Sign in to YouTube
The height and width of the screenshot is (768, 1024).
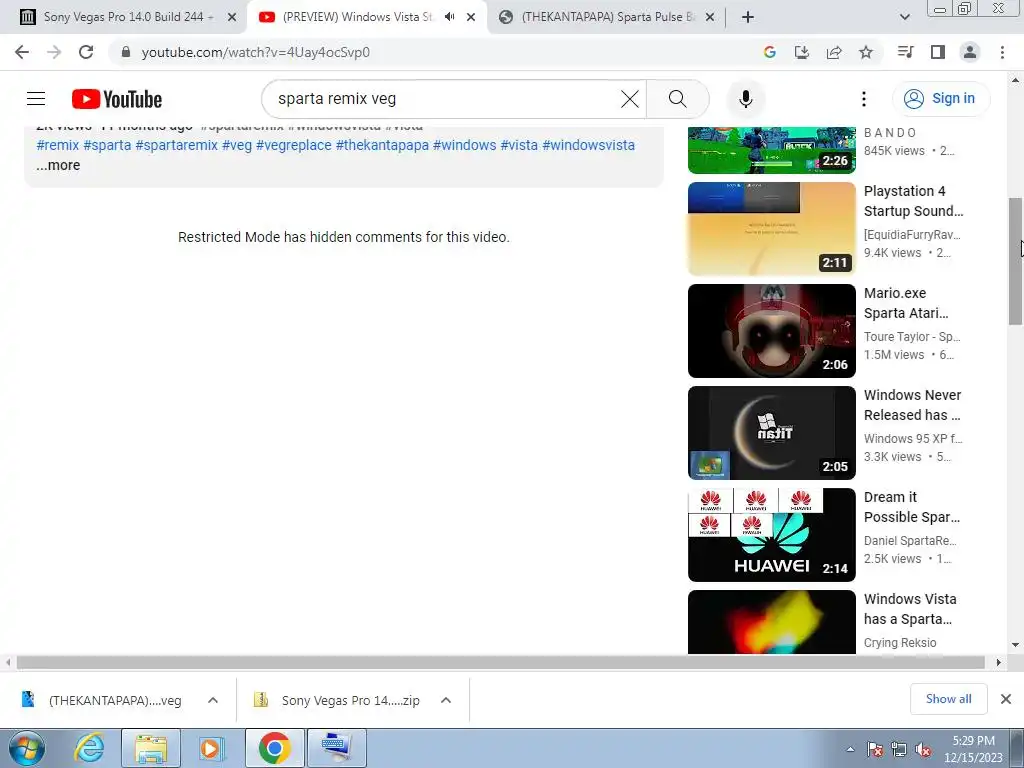click(x=940, y=99)
